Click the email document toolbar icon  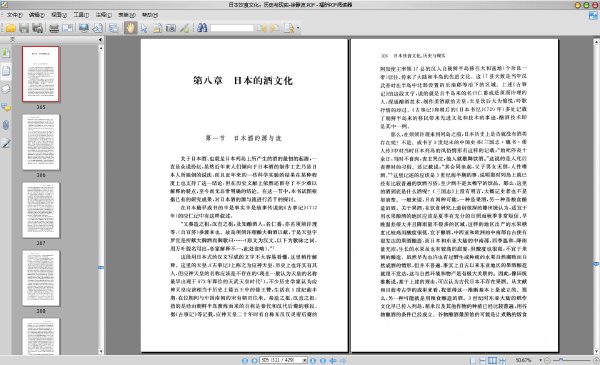(x=67, y=28)
